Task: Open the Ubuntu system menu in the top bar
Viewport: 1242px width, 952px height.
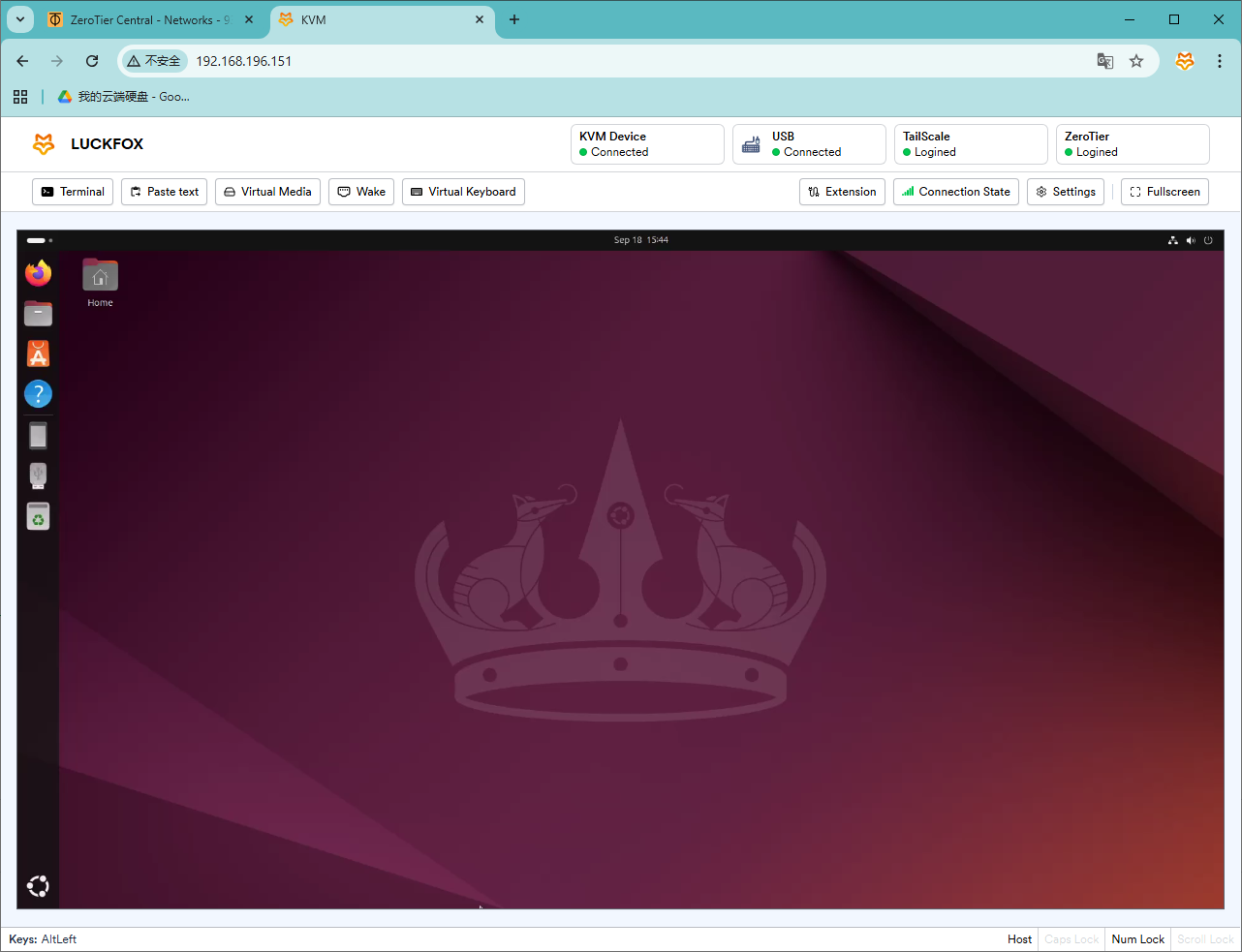Action: coord(1191,240)
